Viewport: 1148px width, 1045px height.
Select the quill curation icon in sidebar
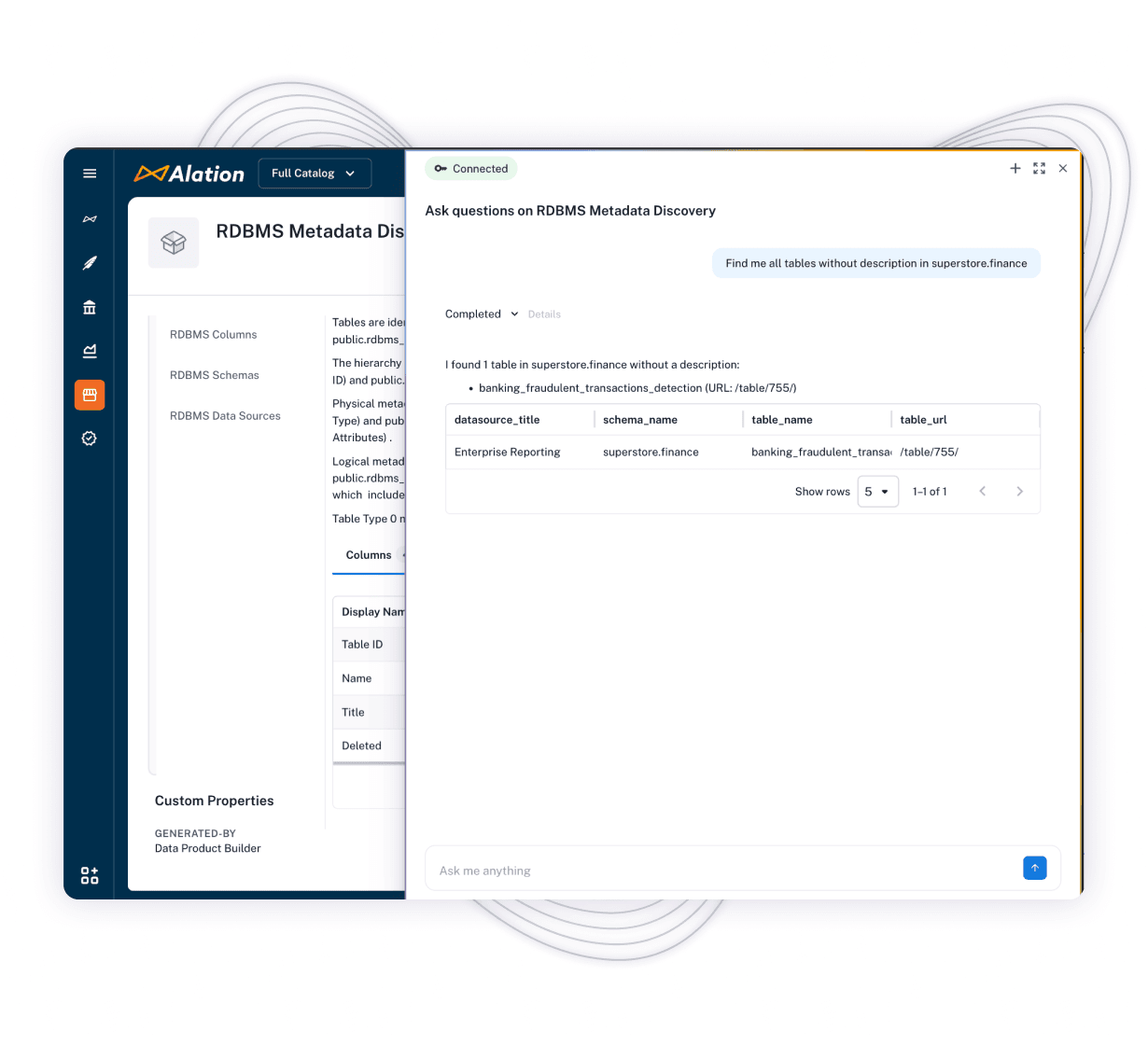(90, 263)
